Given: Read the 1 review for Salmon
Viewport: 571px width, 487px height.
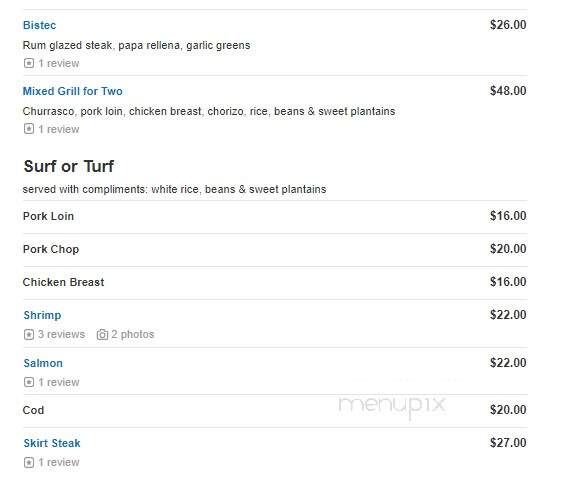Looking at the screenshot, I should point(59,382).
